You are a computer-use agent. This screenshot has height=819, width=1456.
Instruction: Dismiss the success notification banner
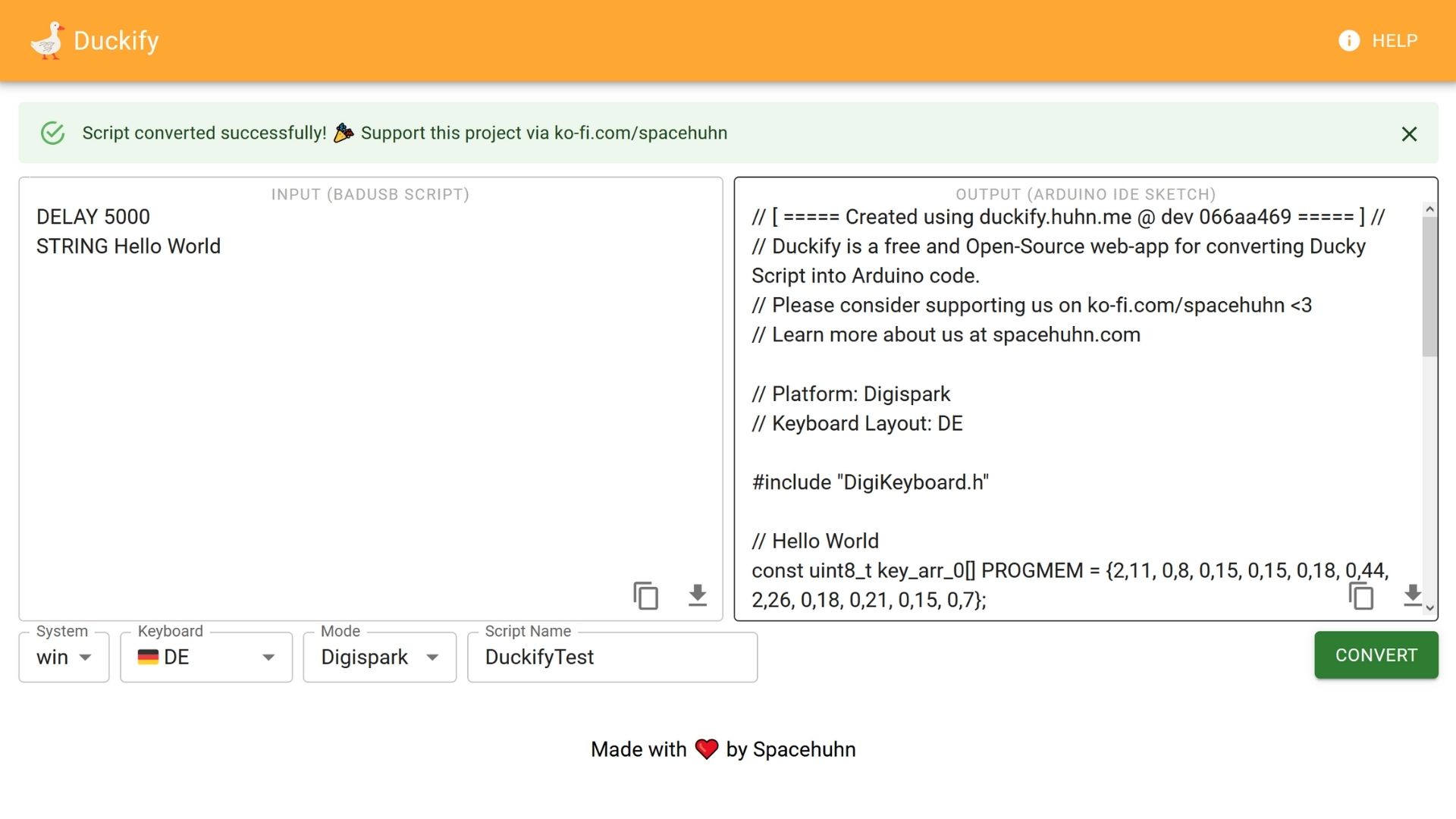coord(1409,134)
